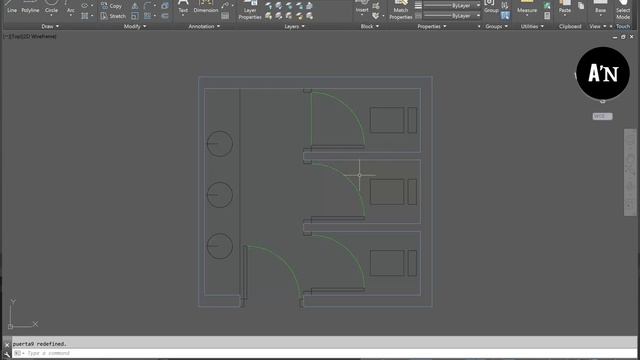Expand the Utilities panel dropdown
640x360 pixels.
(532, 27)
